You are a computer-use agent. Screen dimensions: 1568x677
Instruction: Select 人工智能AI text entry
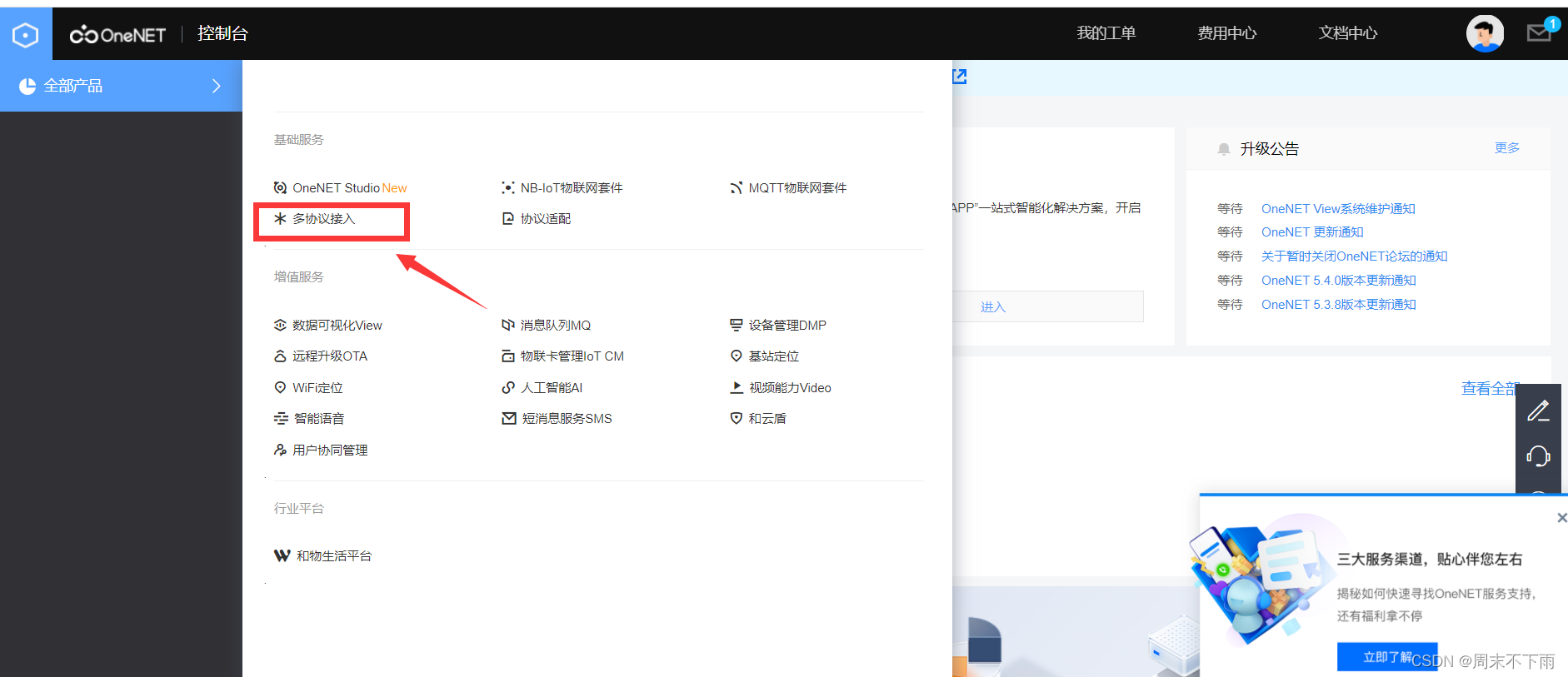point(552,388)
